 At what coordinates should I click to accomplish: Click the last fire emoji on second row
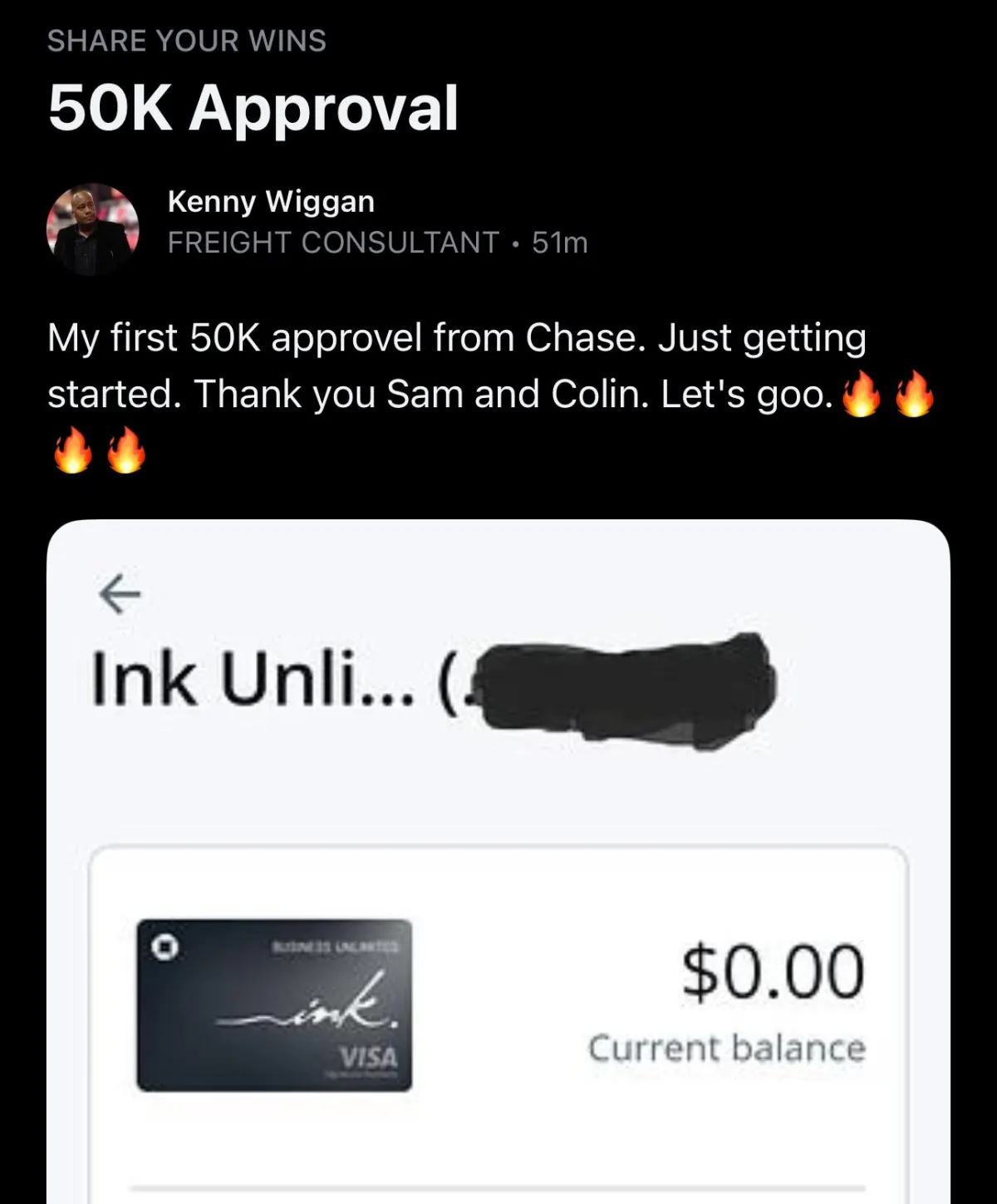pos(126,450)
